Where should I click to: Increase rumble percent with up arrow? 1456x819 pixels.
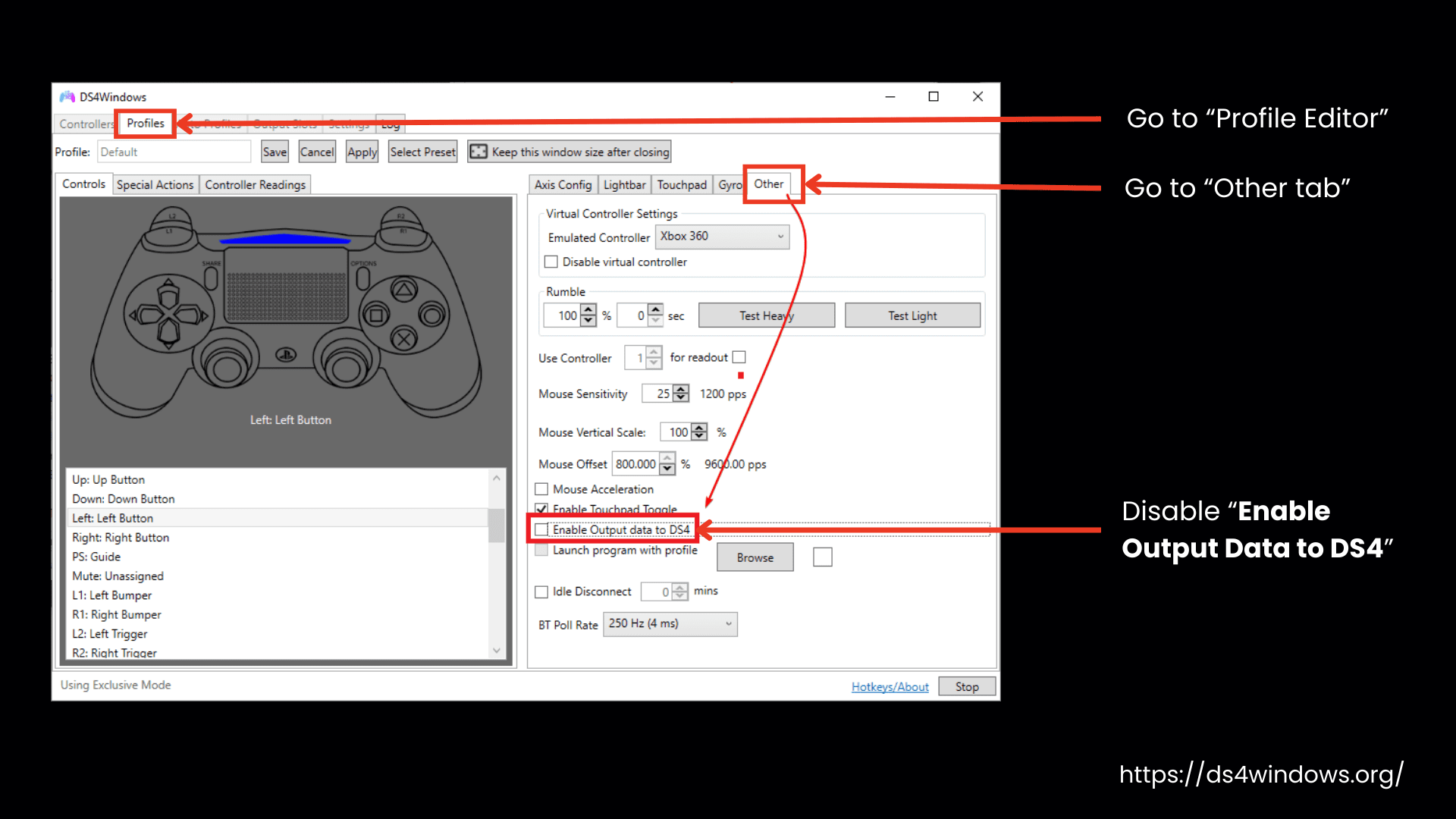click(588, 310)
